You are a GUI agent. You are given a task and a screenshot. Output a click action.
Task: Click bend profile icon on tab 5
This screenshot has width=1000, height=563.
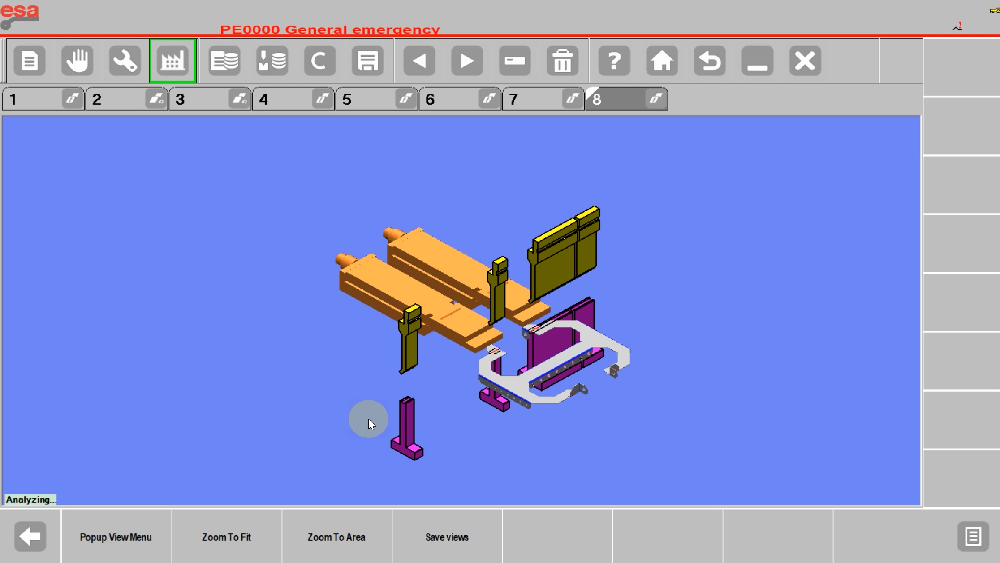tap(406, 99)
